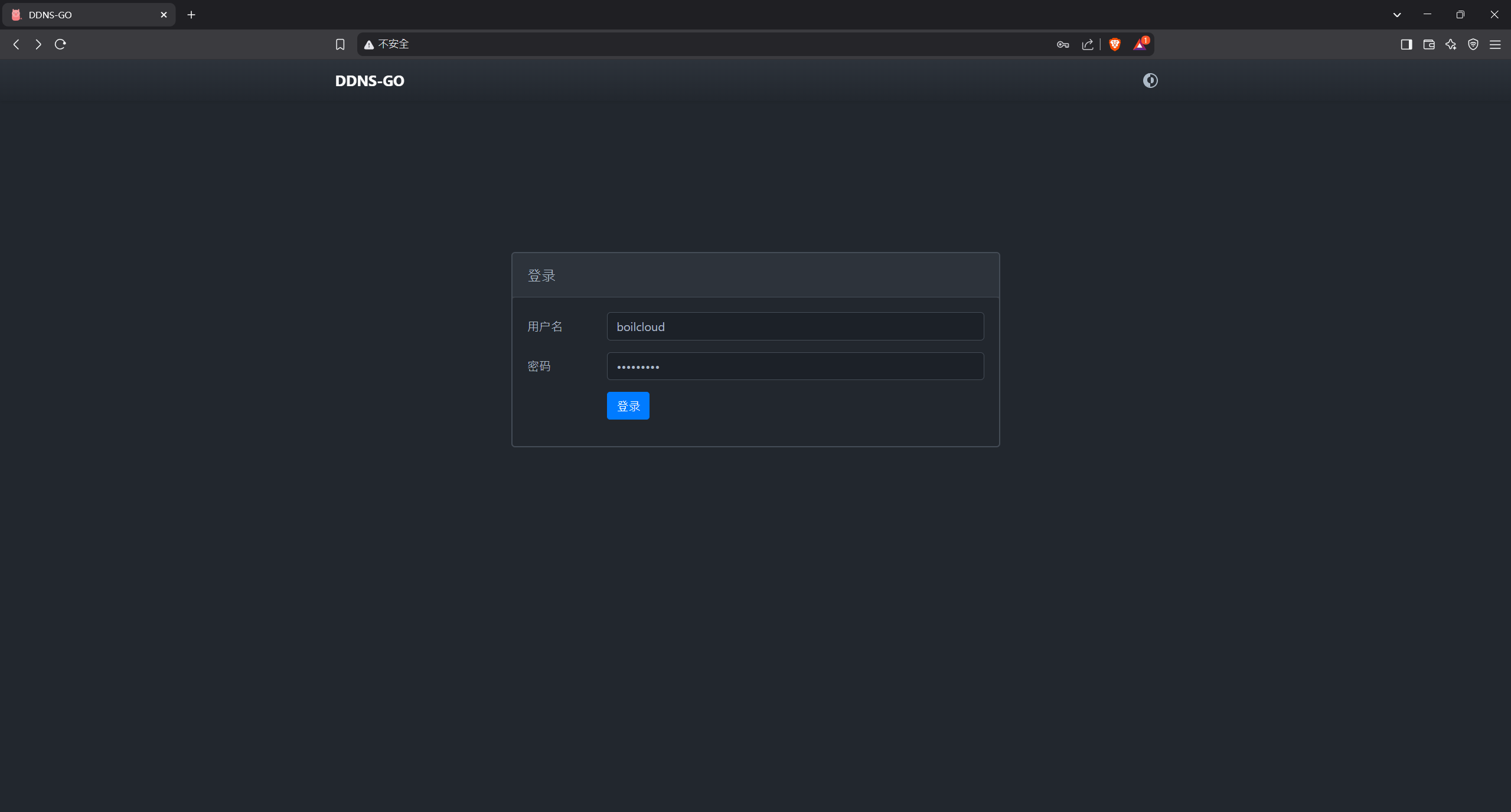Viewport: 1511px width, 812px height.
Task: Reload the page with refresh icon
Action: point(60,44)
